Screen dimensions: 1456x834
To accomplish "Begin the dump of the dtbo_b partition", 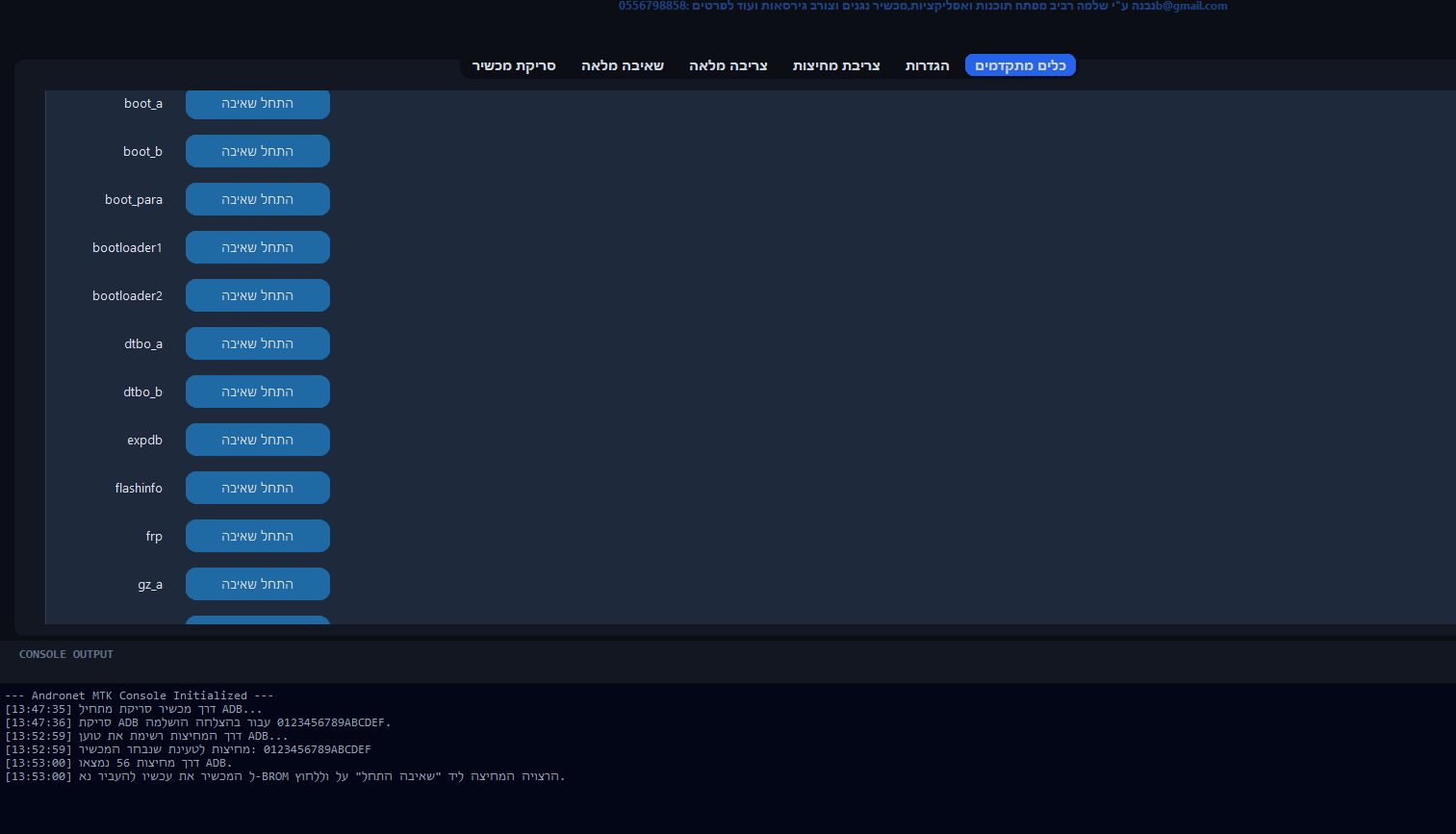I will coord(257,392).
